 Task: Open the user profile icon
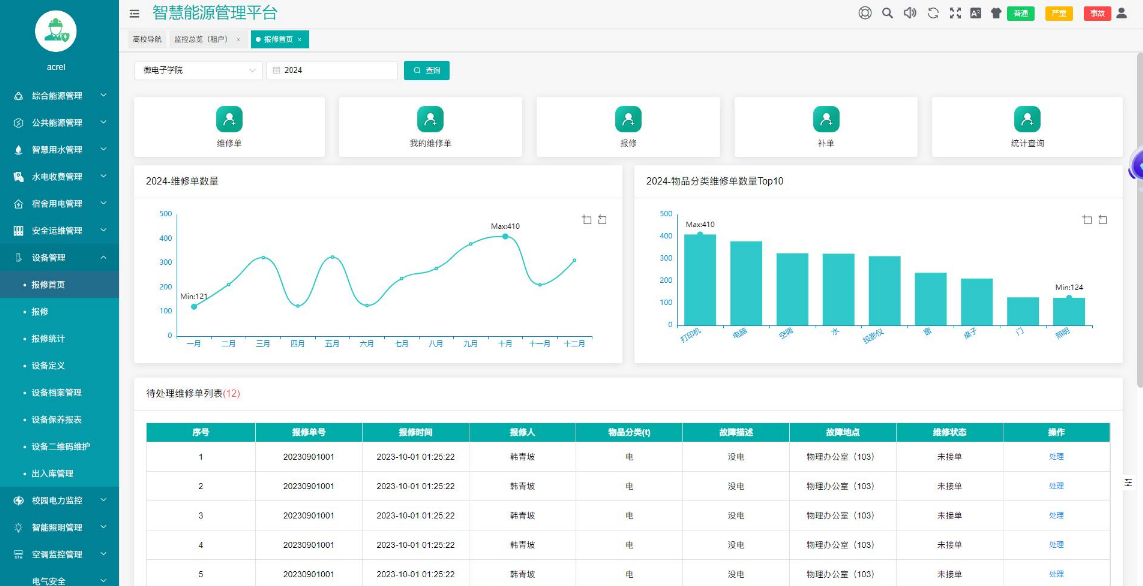pyautogui.click(x=1121, y=13)
